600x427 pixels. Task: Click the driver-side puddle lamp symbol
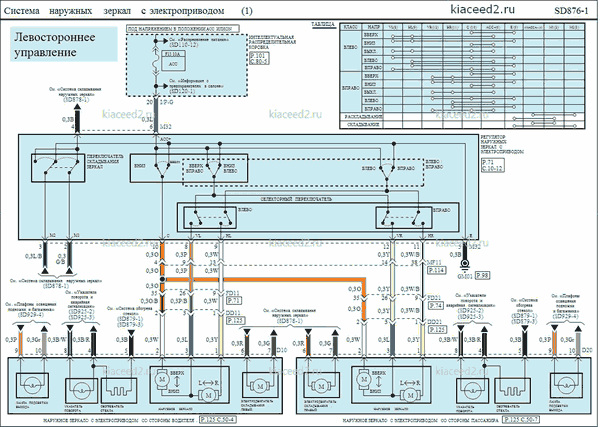[32, 385]
